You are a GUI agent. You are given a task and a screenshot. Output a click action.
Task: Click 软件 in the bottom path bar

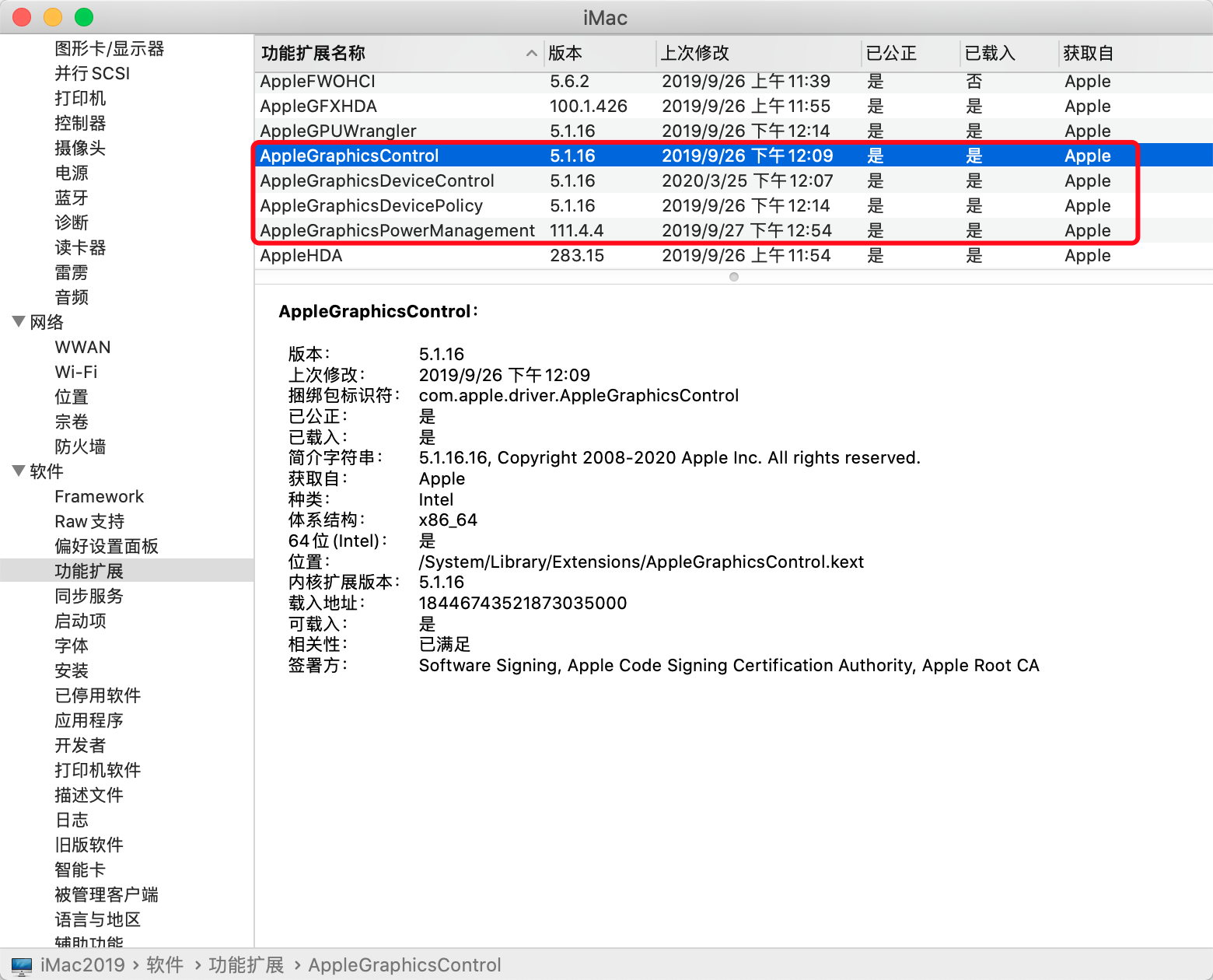pos(165,965)
